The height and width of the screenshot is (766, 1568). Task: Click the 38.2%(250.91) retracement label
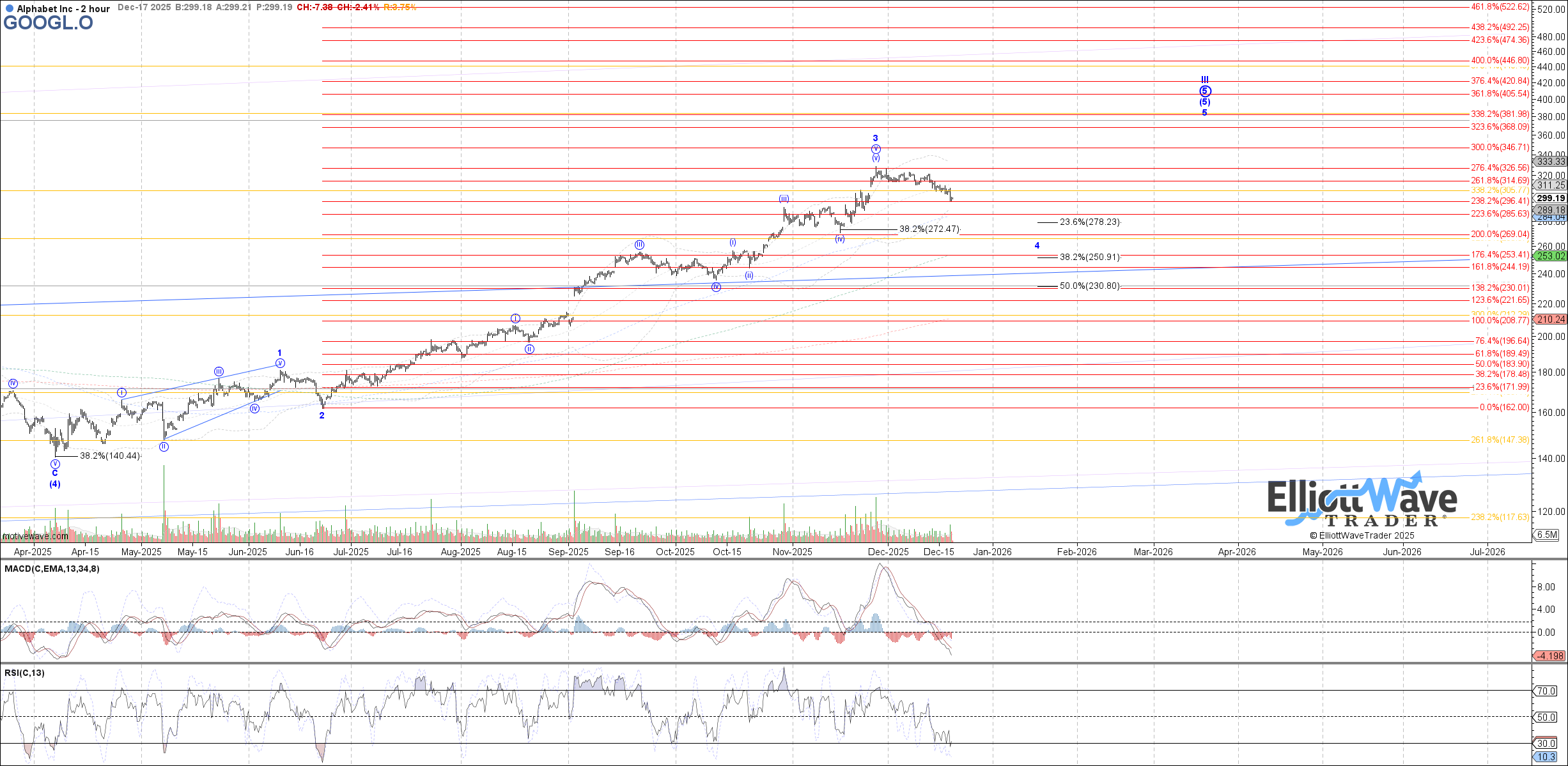1090,257
